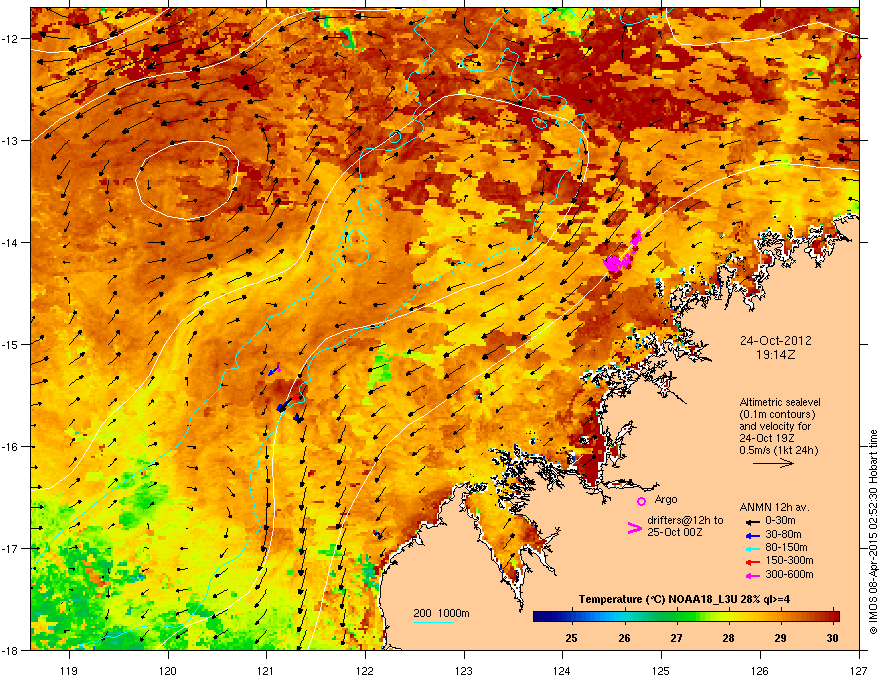Click the '(0.1m contours)' text
The image size is (880, 680).
coord(777,415)
